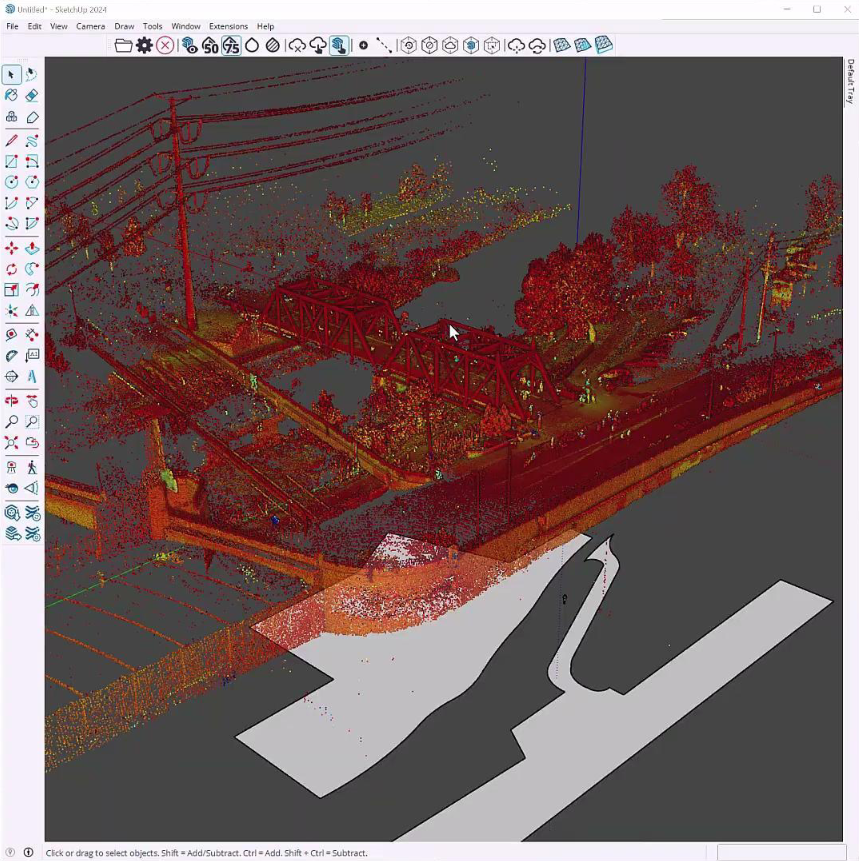Open the Scan Essentials settings gear
859x861 pixels.
tap(145, 45)
